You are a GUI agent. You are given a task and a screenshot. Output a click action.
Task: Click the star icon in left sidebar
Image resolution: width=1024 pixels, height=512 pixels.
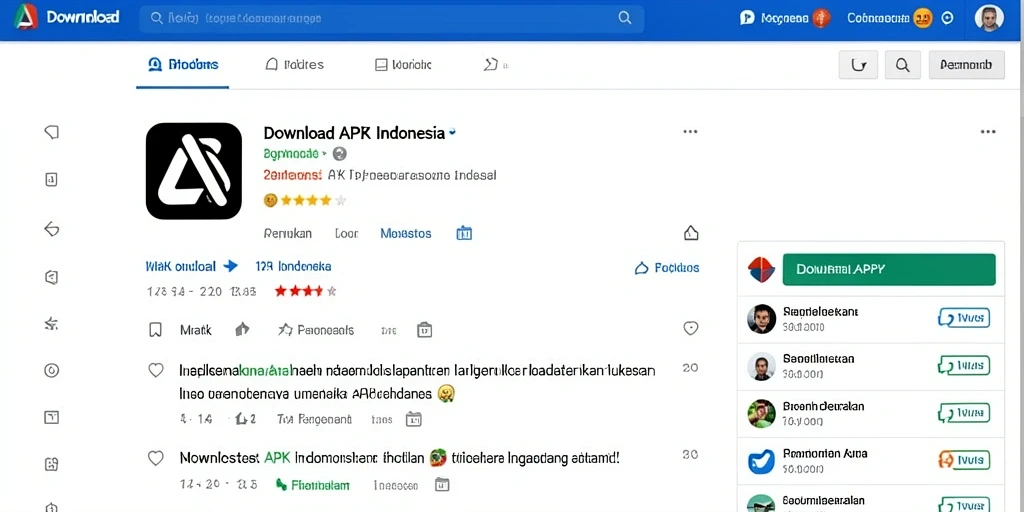(52, 323)
